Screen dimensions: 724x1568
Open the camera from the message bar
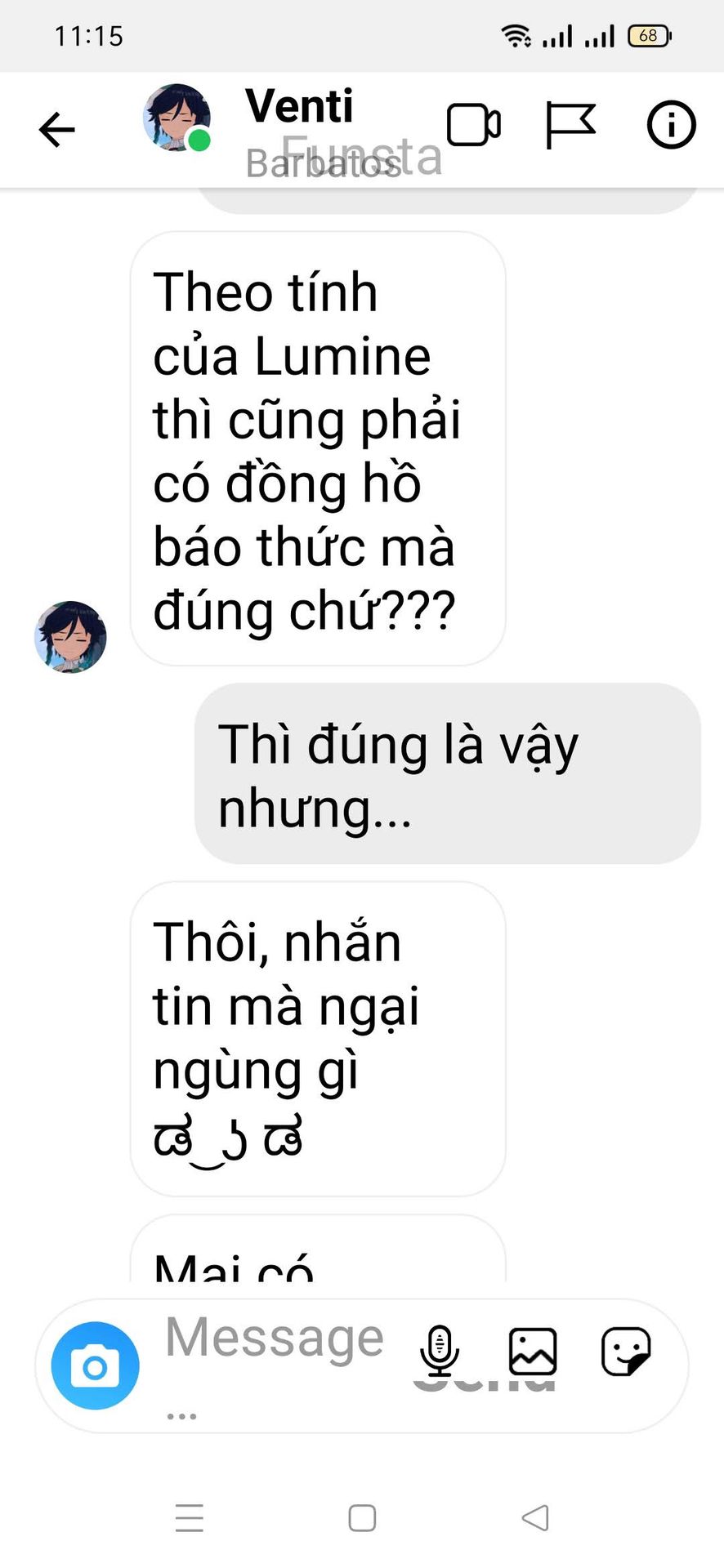[x=96, y=1365]
